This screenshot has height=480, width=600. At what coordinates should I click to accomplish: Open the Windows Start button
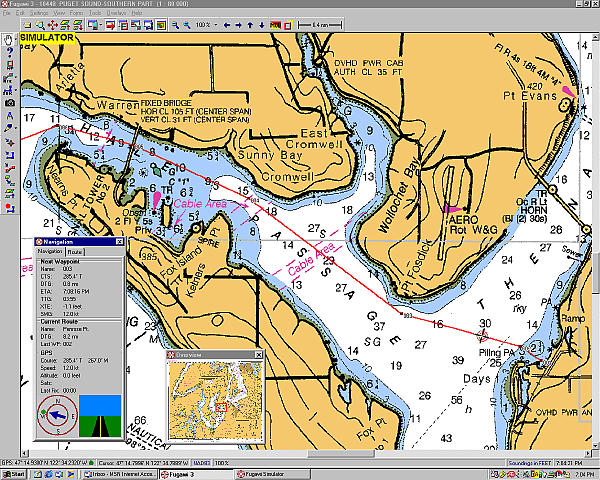(x=14, y=474)
